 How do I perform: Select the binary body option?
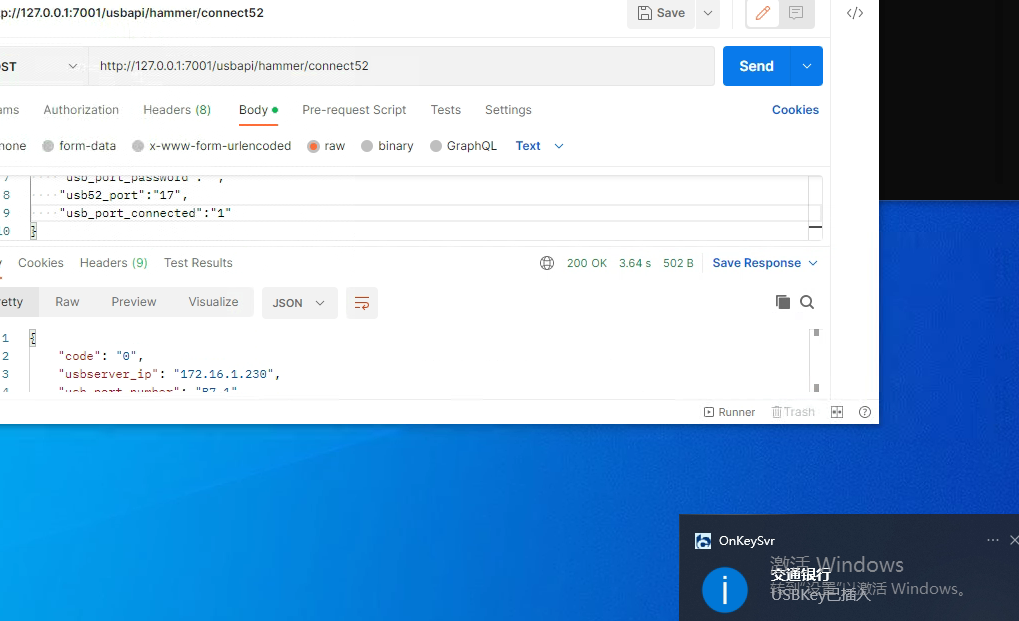(x=367, y=146)
